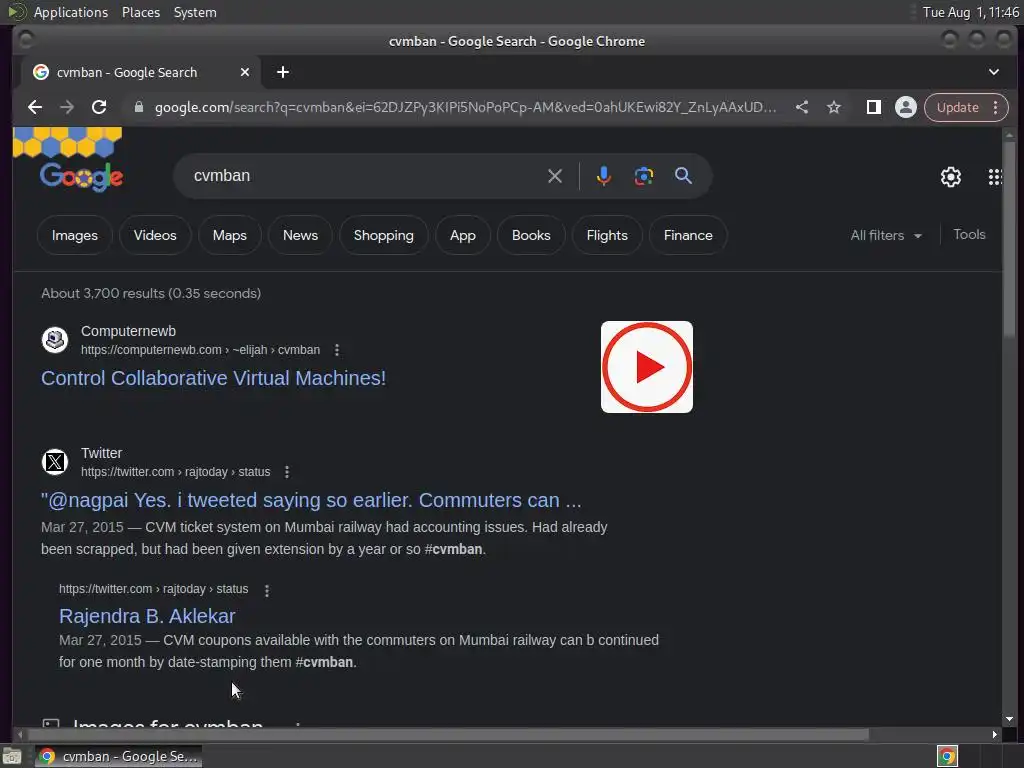Click the horizontal scroll right arrow

(994, 734)
